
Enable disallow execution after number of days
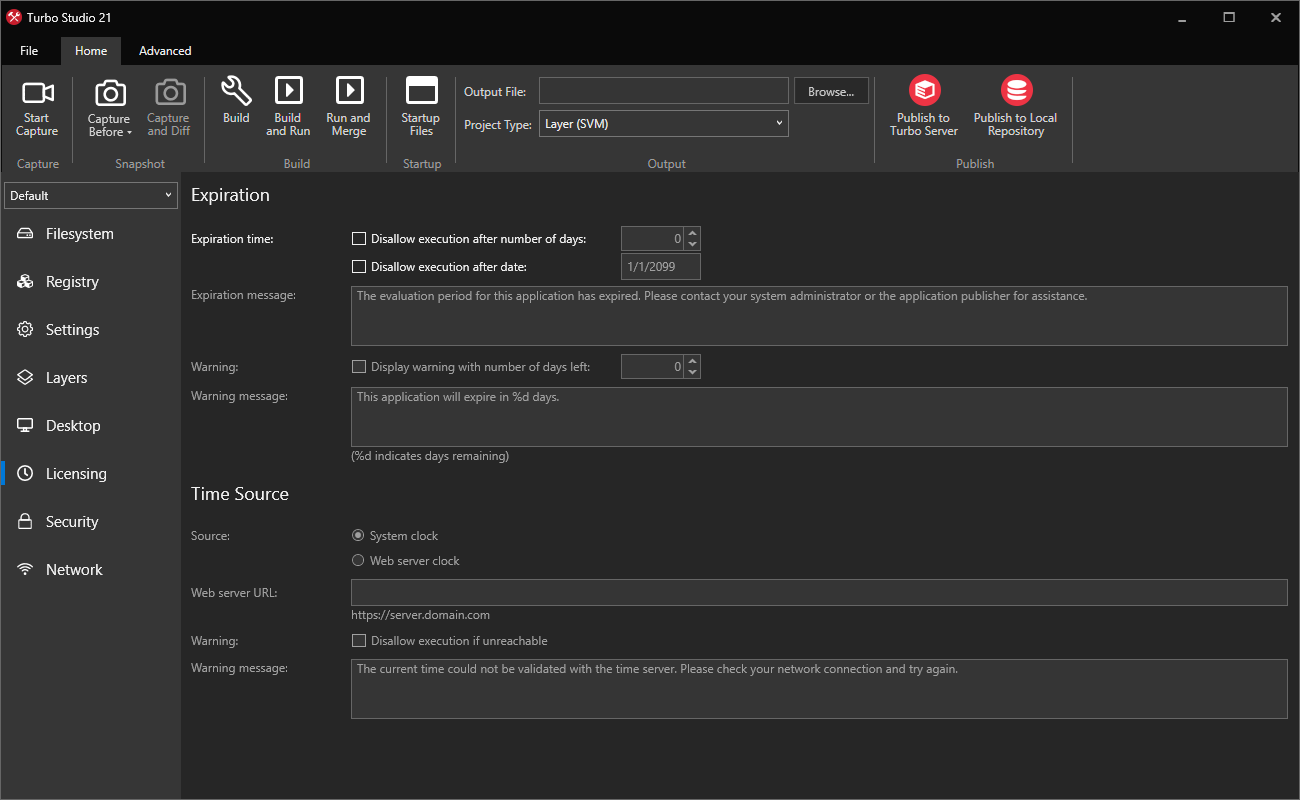pyautogui.click(x=359, y=238)
